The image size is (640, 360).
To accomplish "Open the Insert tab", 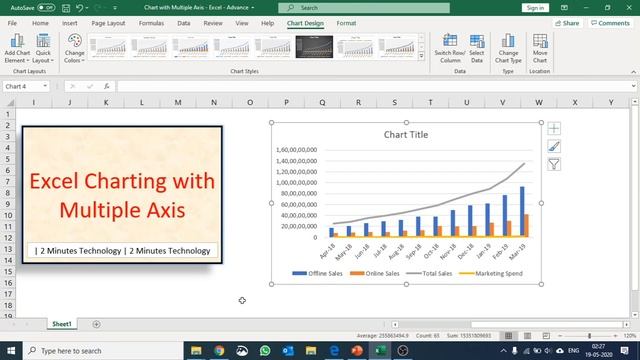I will pos(70,23).
